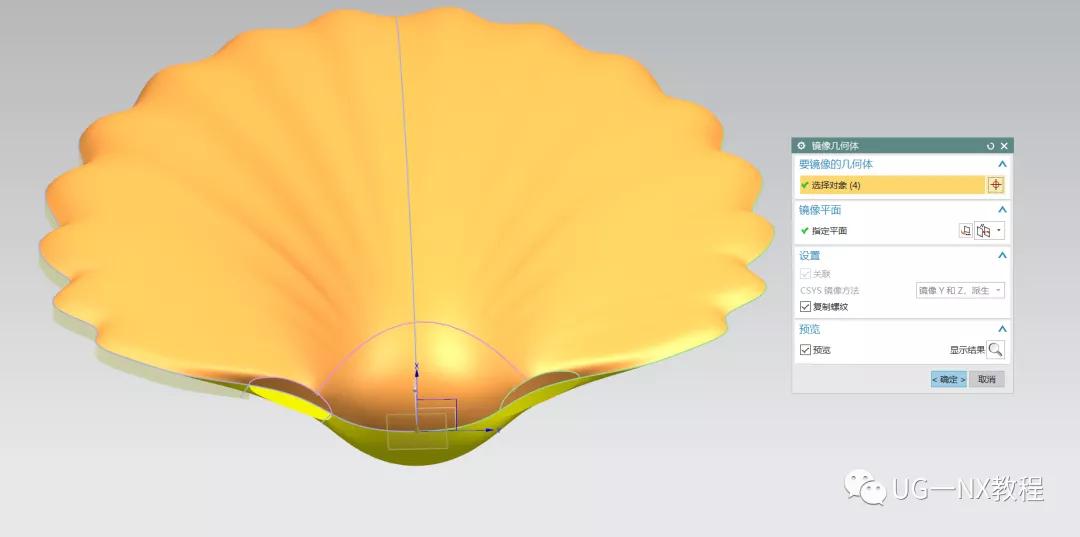1080x537 pixels.
Task: Collapse the 预览 section
Action: point(1002,329)
